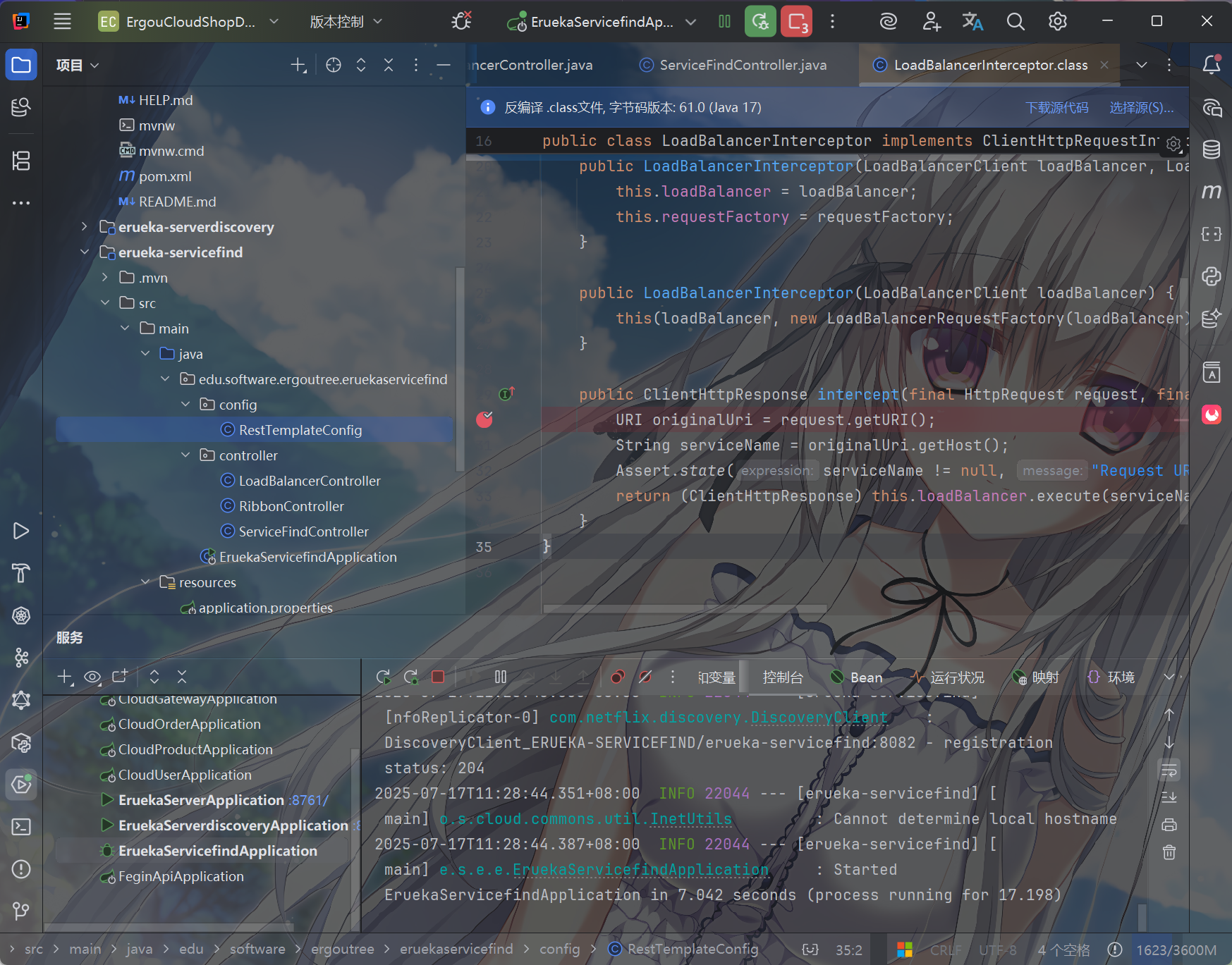Select RestTemplateConfig in project tree
The width and height of the screenshot is (1232, 965).
pyautogui.click(x=255, y=430)
